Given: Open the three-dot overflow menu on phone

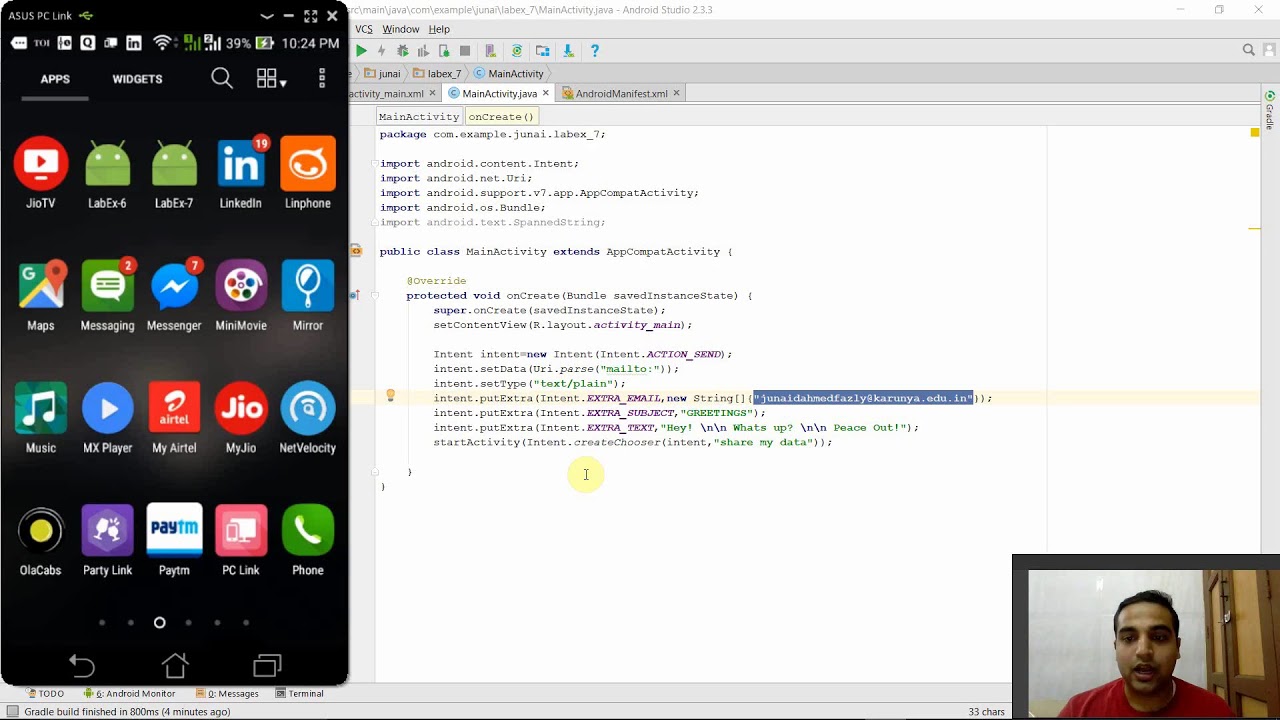Looking at the screenshot, I should (x=322, y=78).
